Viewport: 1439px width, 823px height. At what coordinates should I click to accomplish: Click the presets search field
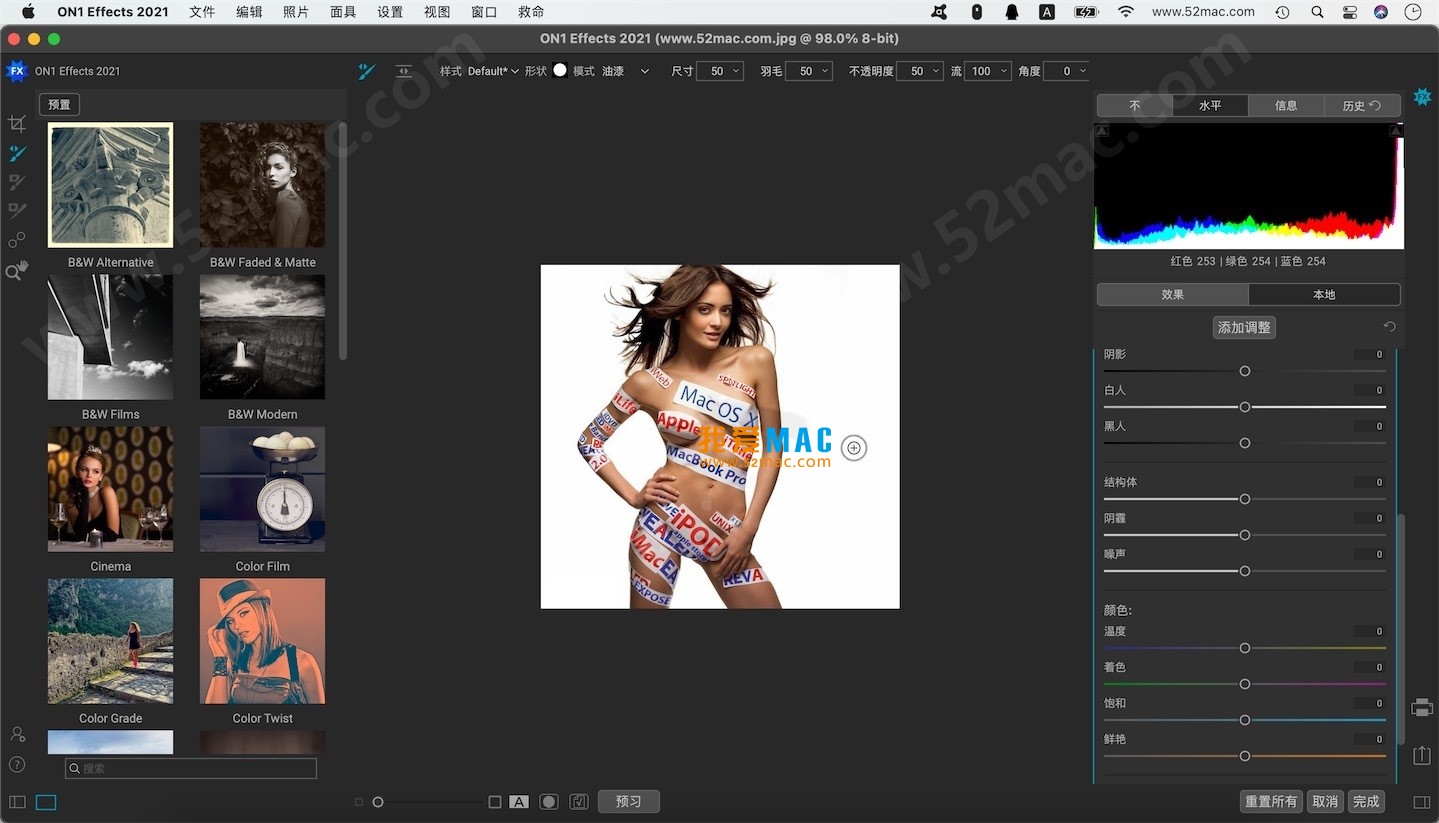(191, 768)
